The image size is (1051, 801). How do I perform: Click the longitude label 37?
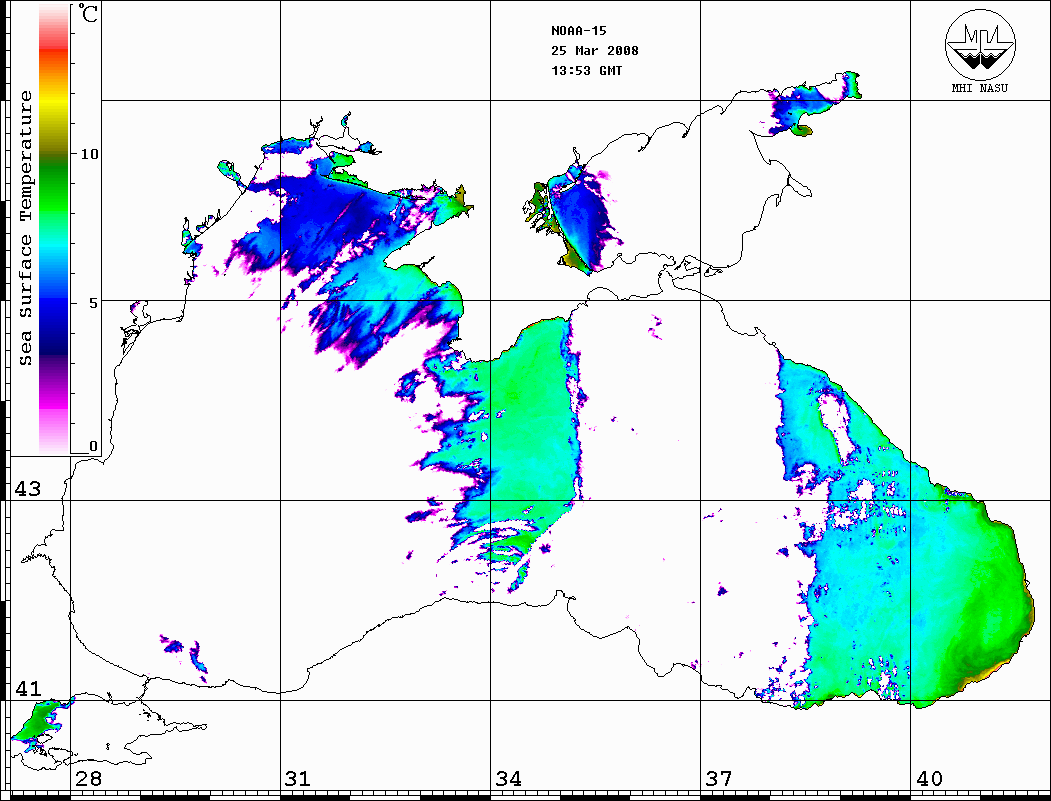[719, 779]
